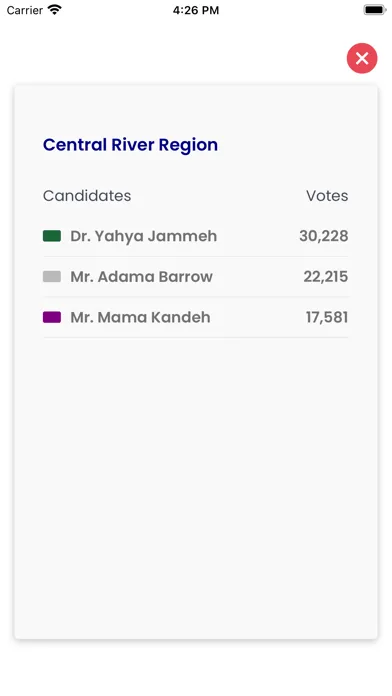Select the Mr. Adama Barrow row
The image size is (392, 696).
point(196,277)
